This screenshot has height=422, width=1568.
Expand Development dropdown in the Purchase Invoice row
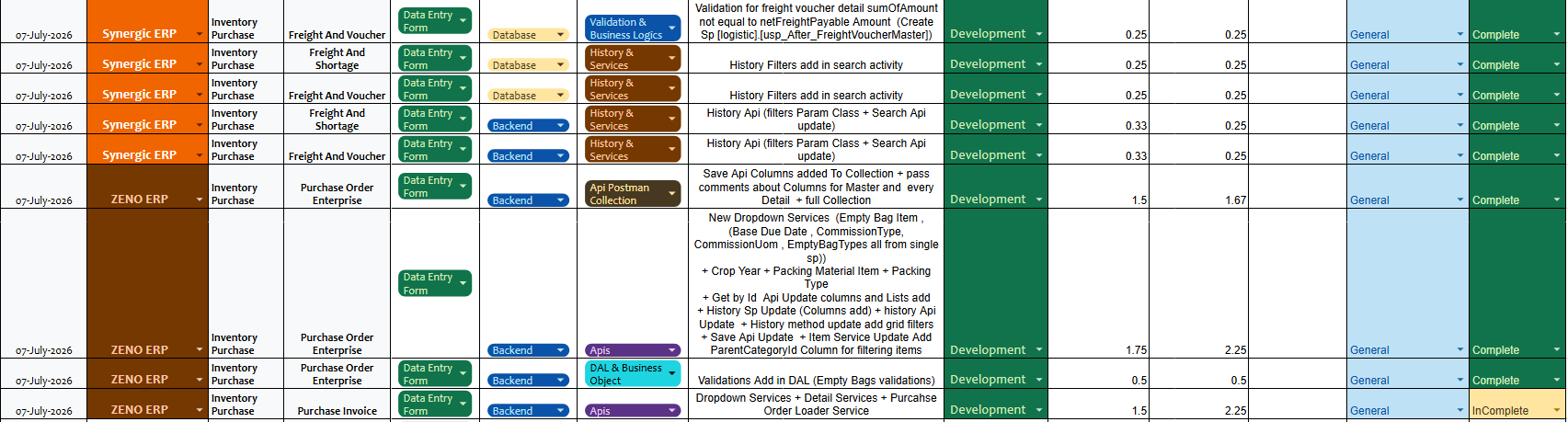click(996, 410)
